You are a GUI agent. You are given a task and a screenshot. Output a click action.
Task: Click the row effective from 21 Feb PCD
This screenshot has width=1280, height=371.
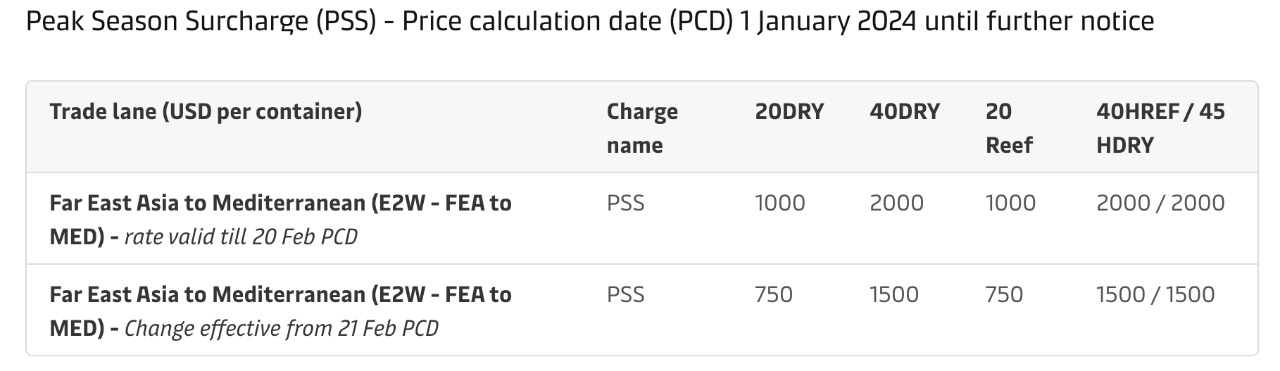point(641,310)
